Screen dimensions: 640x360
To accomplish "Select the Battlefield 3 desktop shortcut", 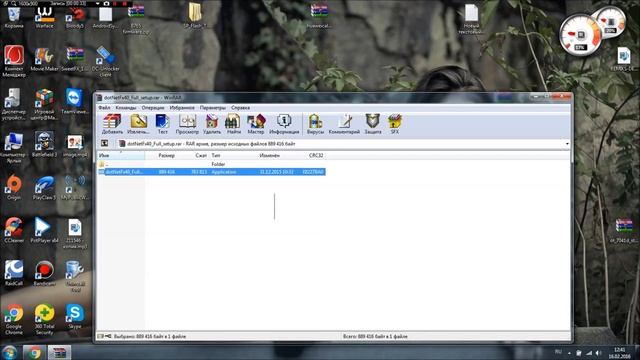I will (x=44, y=144).
